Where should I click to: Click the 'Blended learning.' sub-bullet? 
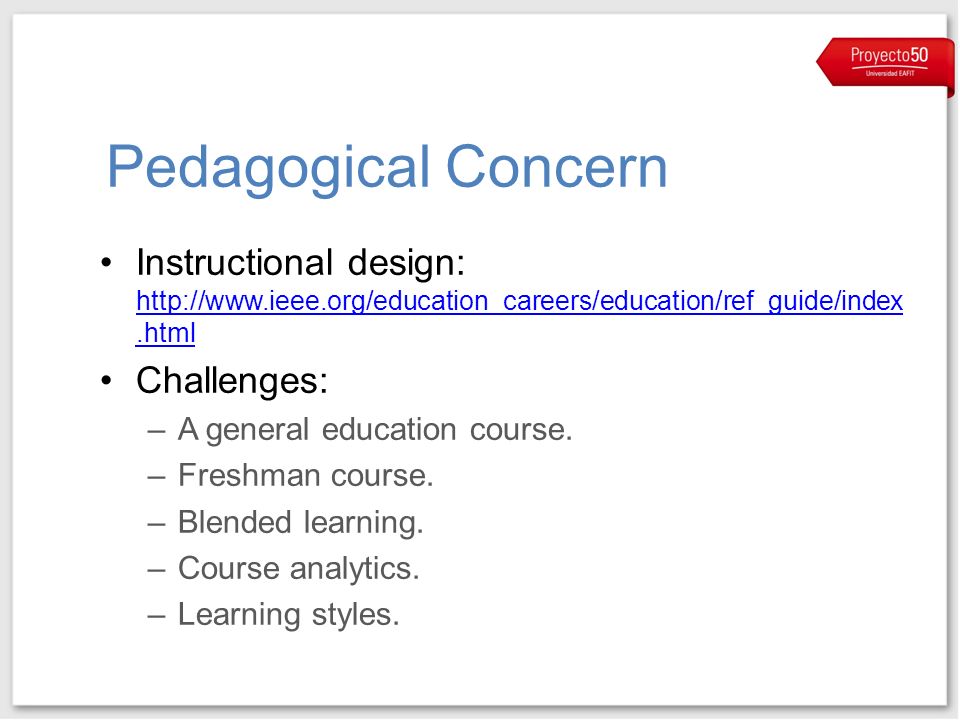[x=301, y=523]
